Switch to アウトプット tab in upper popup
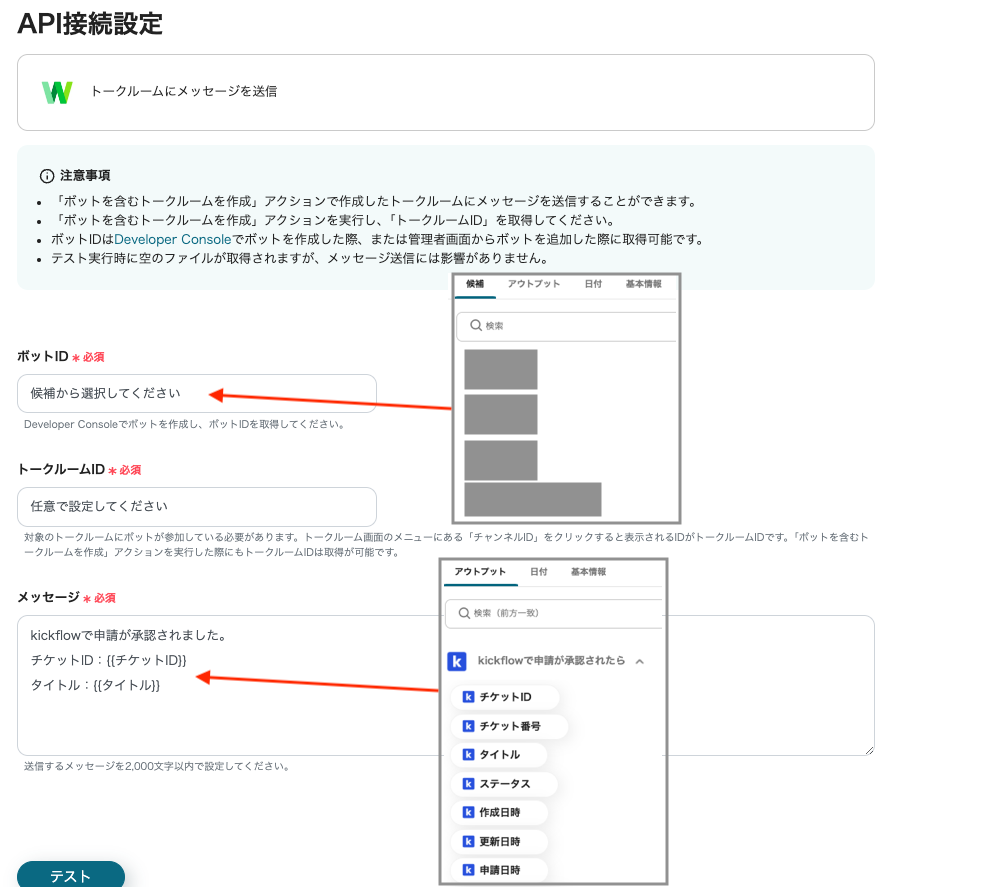Image resolution: width=990 pixels, height=887 pixels. point(534,284)
